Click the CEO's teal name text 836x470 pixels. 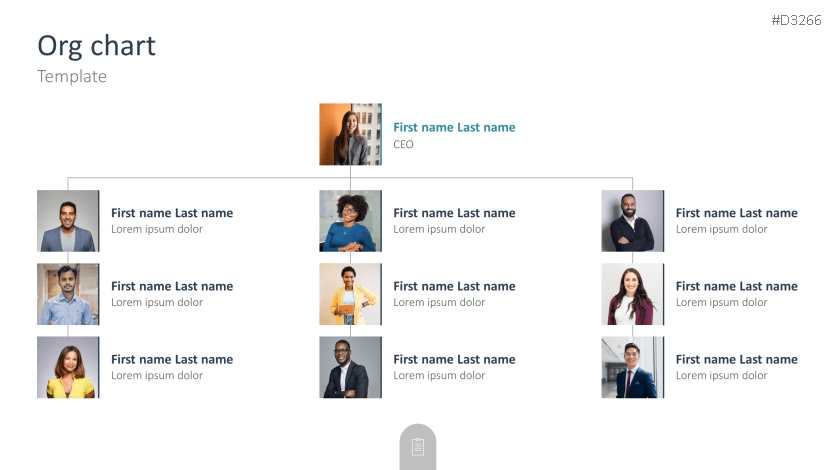click(x=454, y=127)
